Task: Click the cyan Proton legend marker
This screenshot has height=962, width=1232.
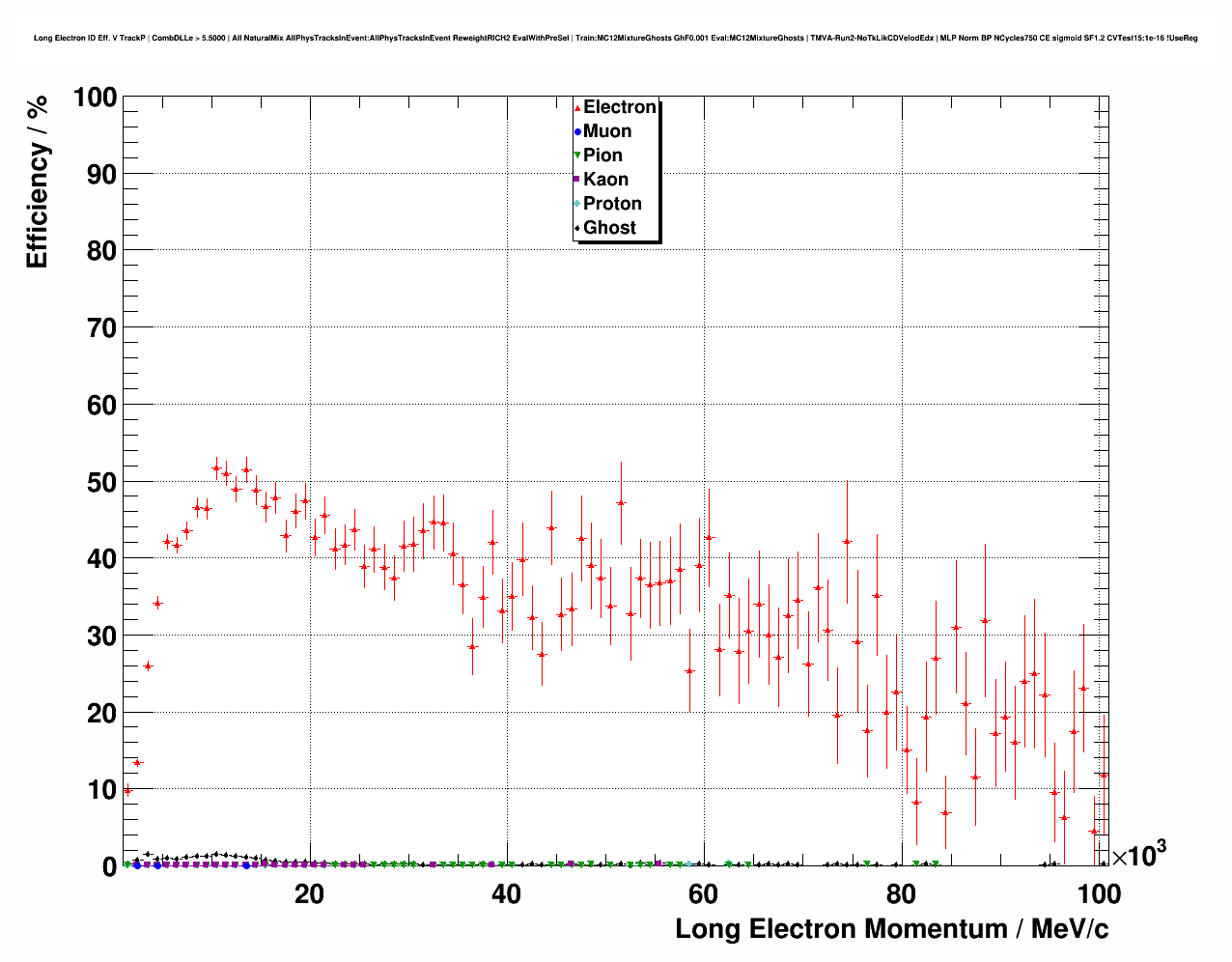Action: coord(577,205)
